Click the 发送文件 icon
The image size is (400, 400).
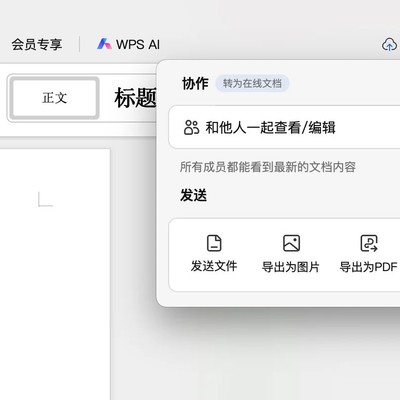tap(214, 243)
